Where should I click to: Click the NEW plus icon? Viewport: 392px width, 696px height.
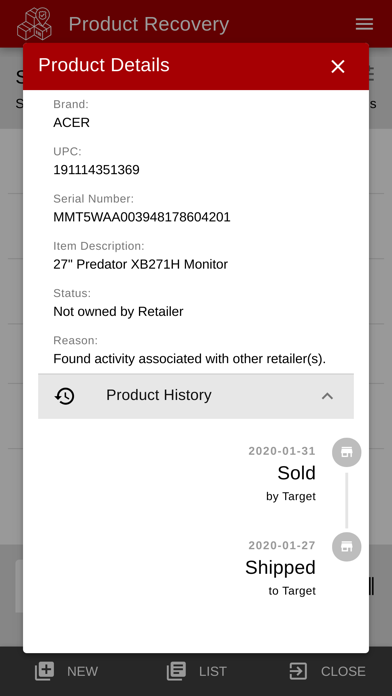tap(44, 671)
